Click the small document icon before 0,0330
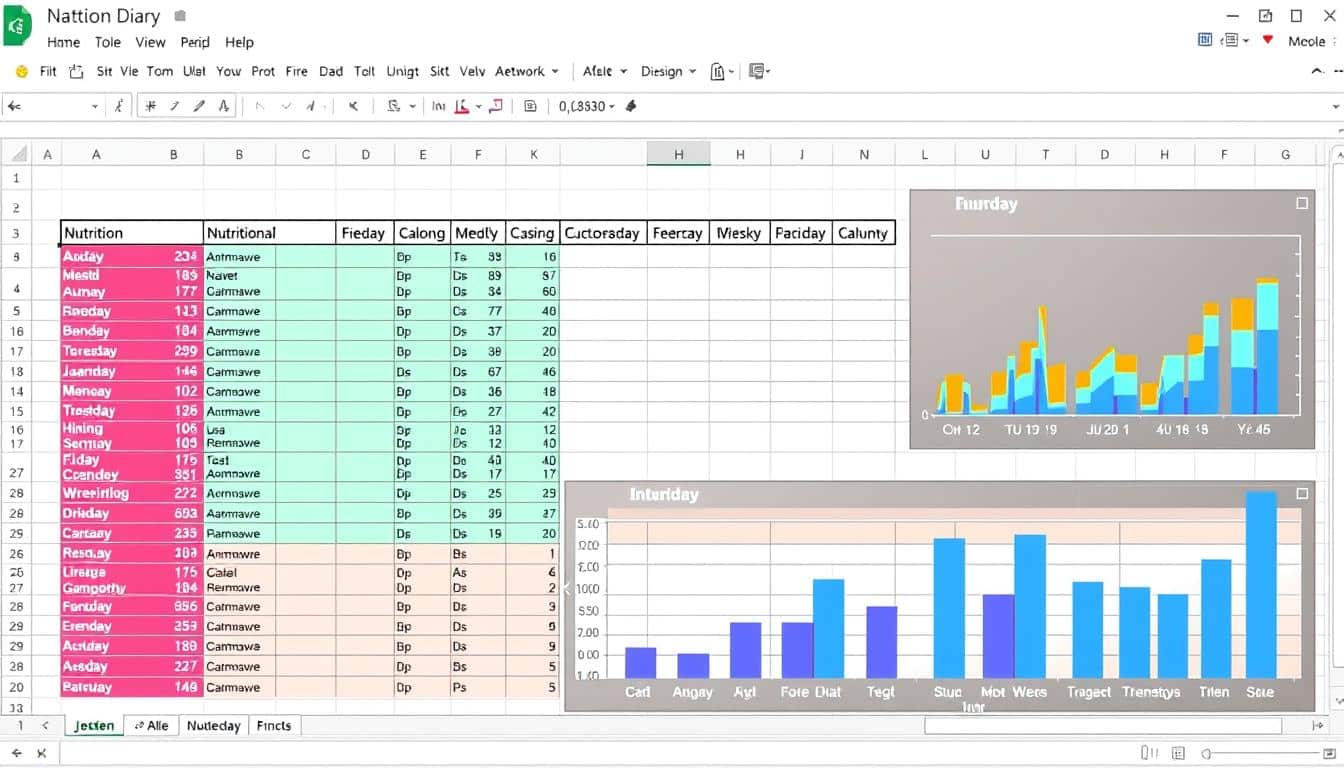 tap(530, 106)
